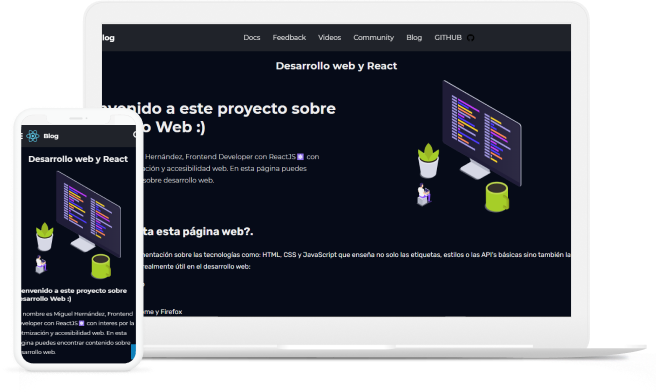Viewport: 656px width, 392px height.
Task: Click the seated developer figure on phone
Action: pyautogui.click(x=41, y=264)
